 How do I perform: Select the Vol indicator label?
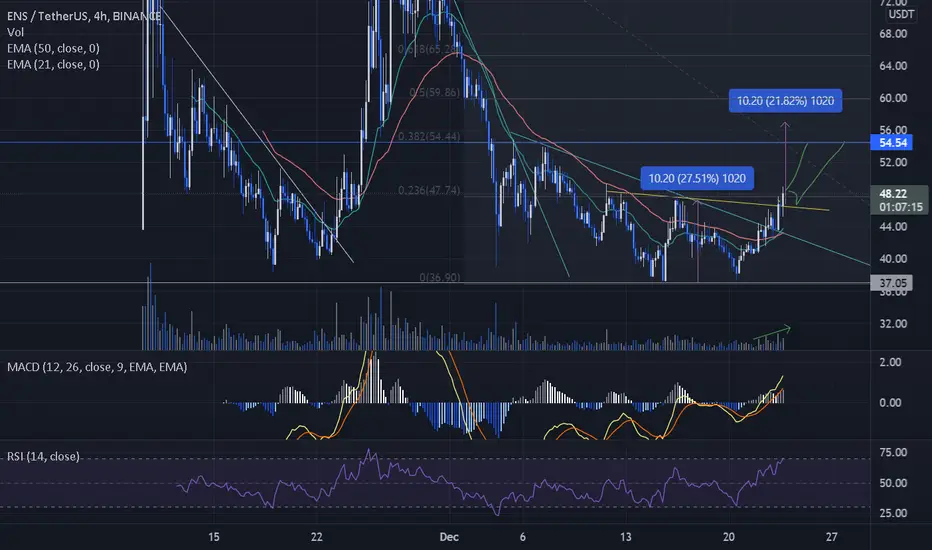click(15, 32)
